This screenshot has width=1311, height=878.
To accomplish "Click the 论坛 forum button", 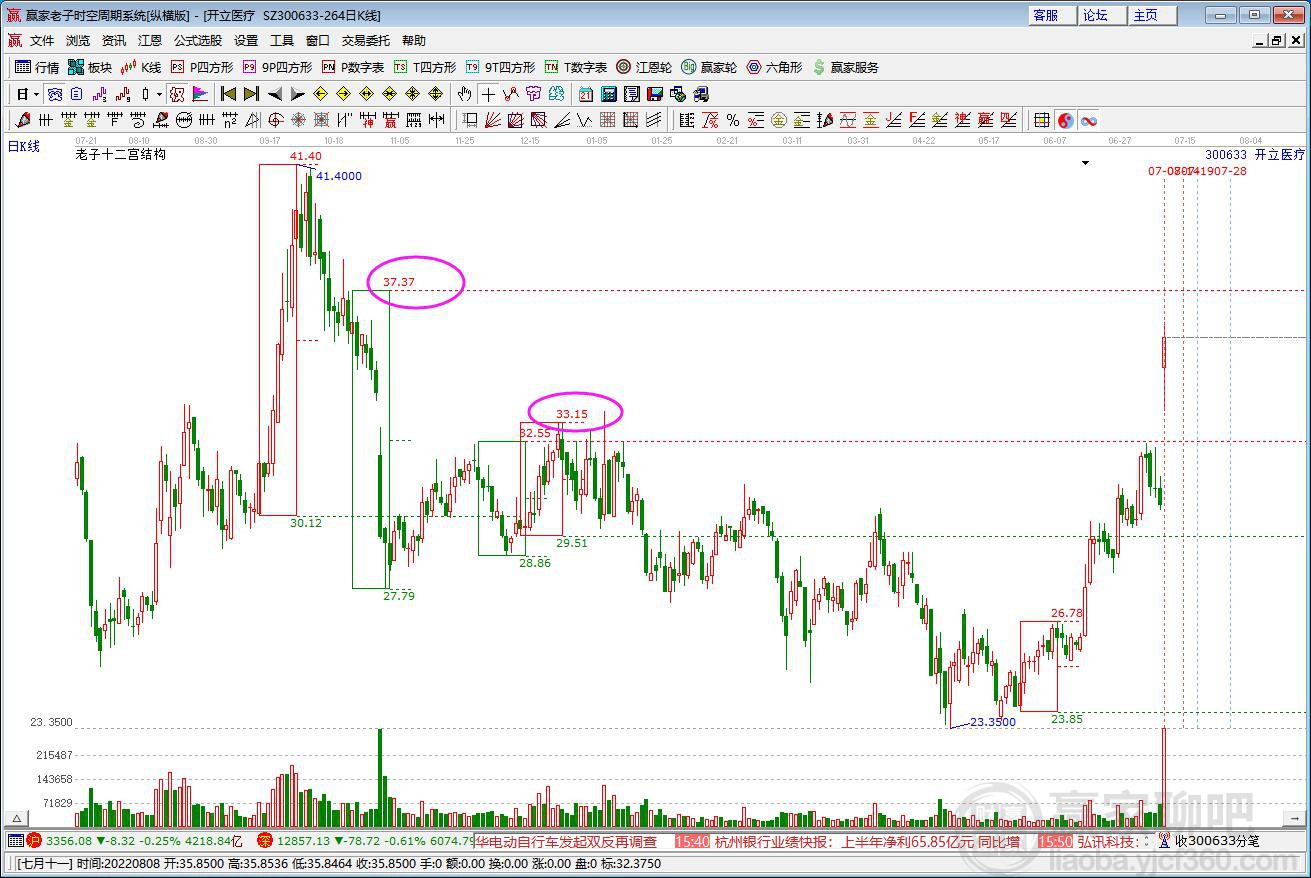I will point(1103,15).
